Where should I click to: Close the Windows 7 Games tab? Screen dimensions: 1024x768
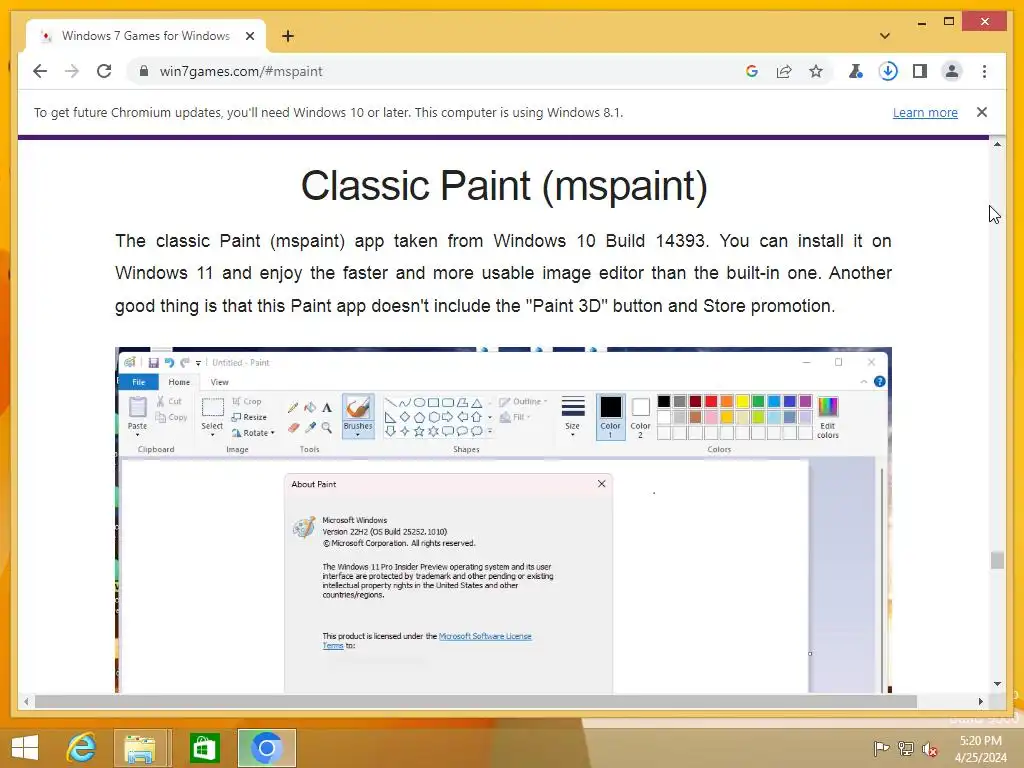pos(249,36)
